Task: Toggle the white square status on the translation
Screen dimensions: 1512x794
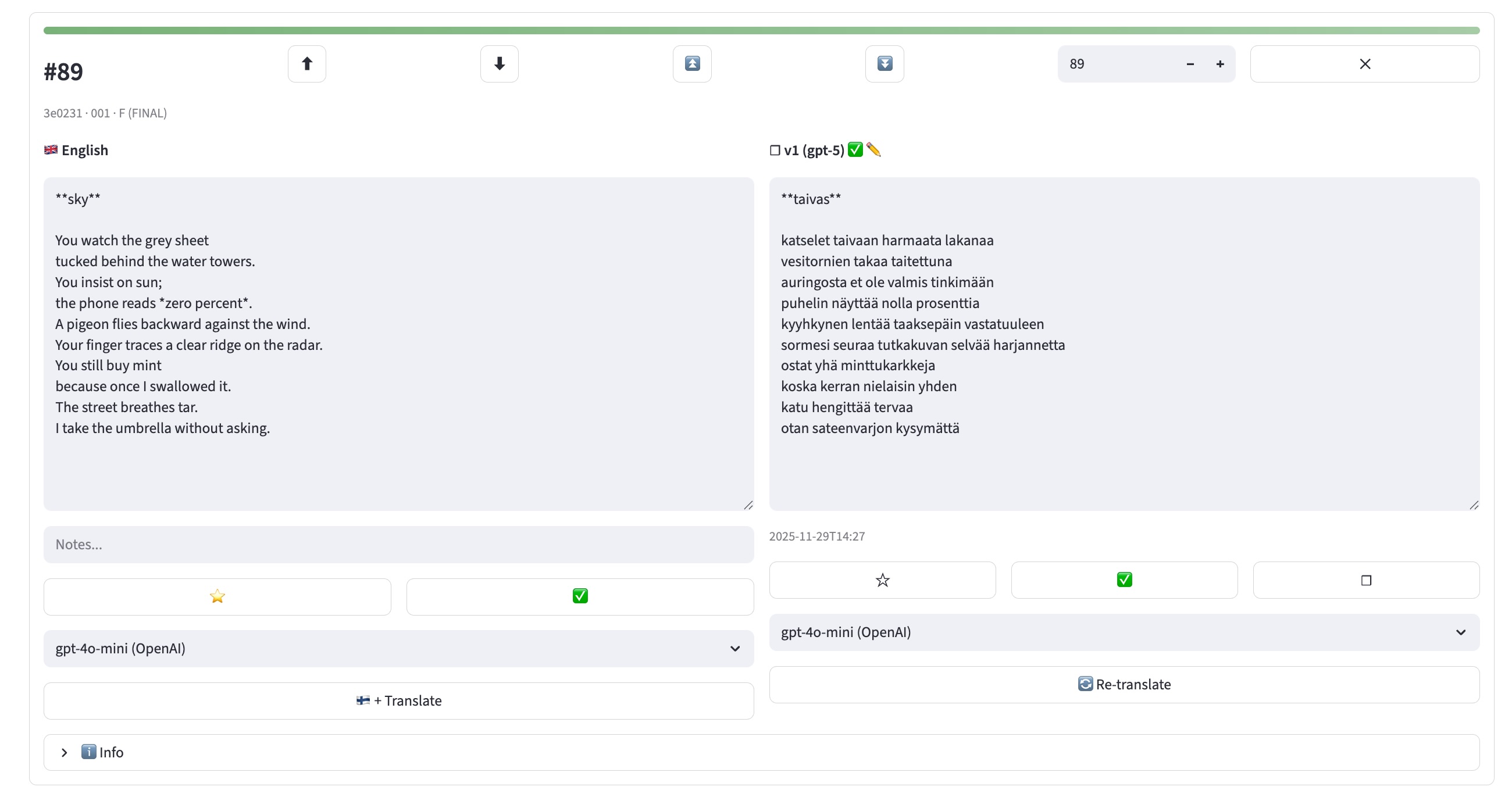Action: coord(1366,580)
